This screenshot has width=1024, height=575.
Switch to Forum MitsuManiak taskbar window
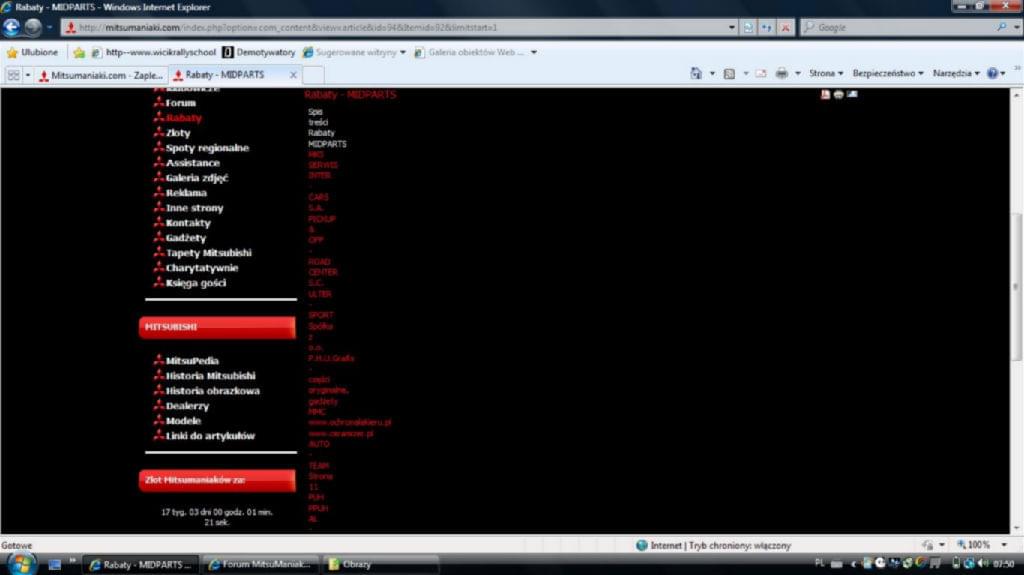pos(259,564)
